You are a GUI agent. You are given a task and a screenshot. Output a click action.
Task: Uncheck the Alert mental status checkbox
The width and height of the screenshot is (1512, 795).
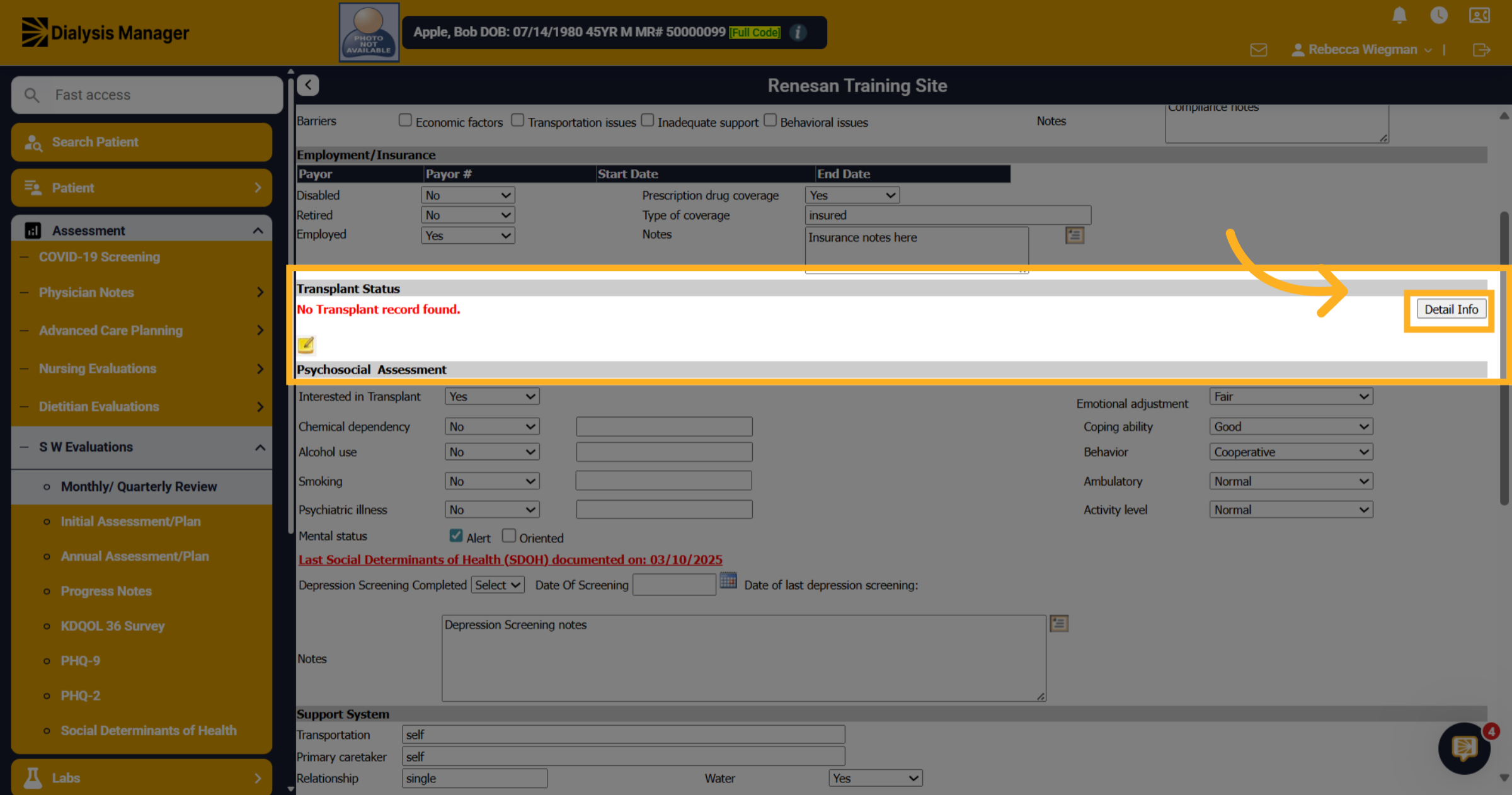coord(456,535)
